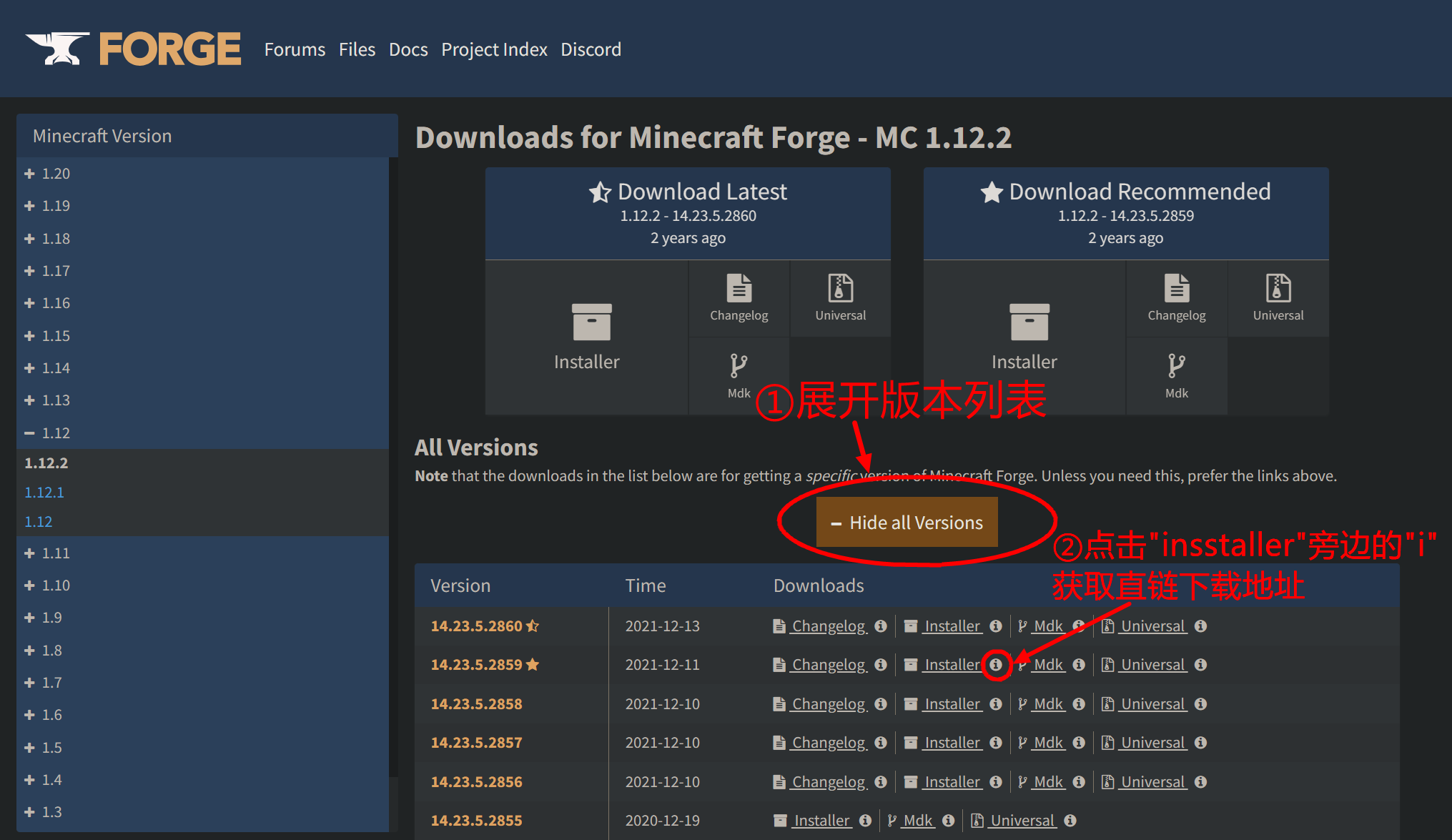Open Changelog icon under Download Latest
The height and width of the screenshot is (840, 1452).
[x=739, y=298]
